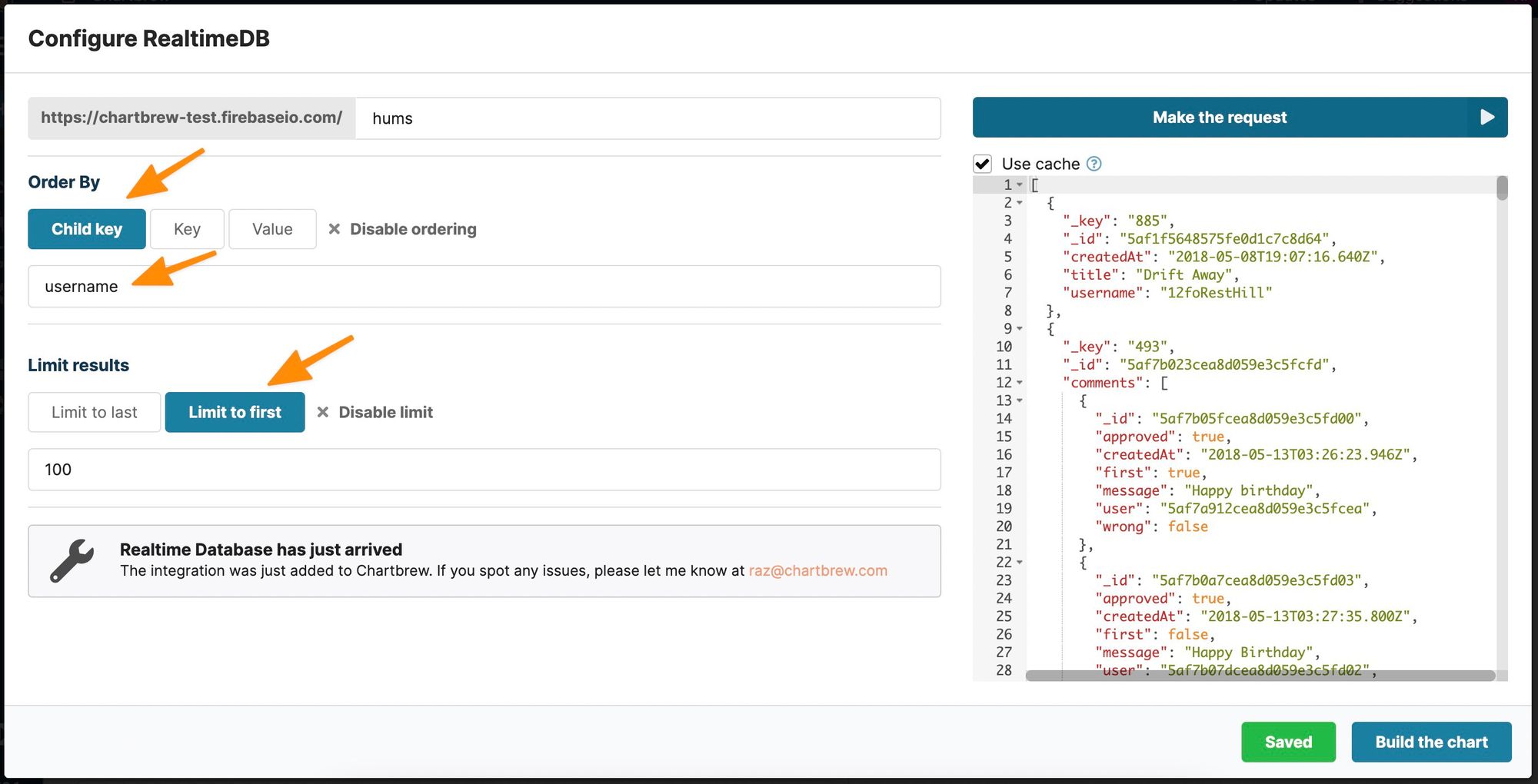Click the wrench icon in the notice
Image resolution: width=1538 pixels, height=784 pixels.
coord(72,560)
